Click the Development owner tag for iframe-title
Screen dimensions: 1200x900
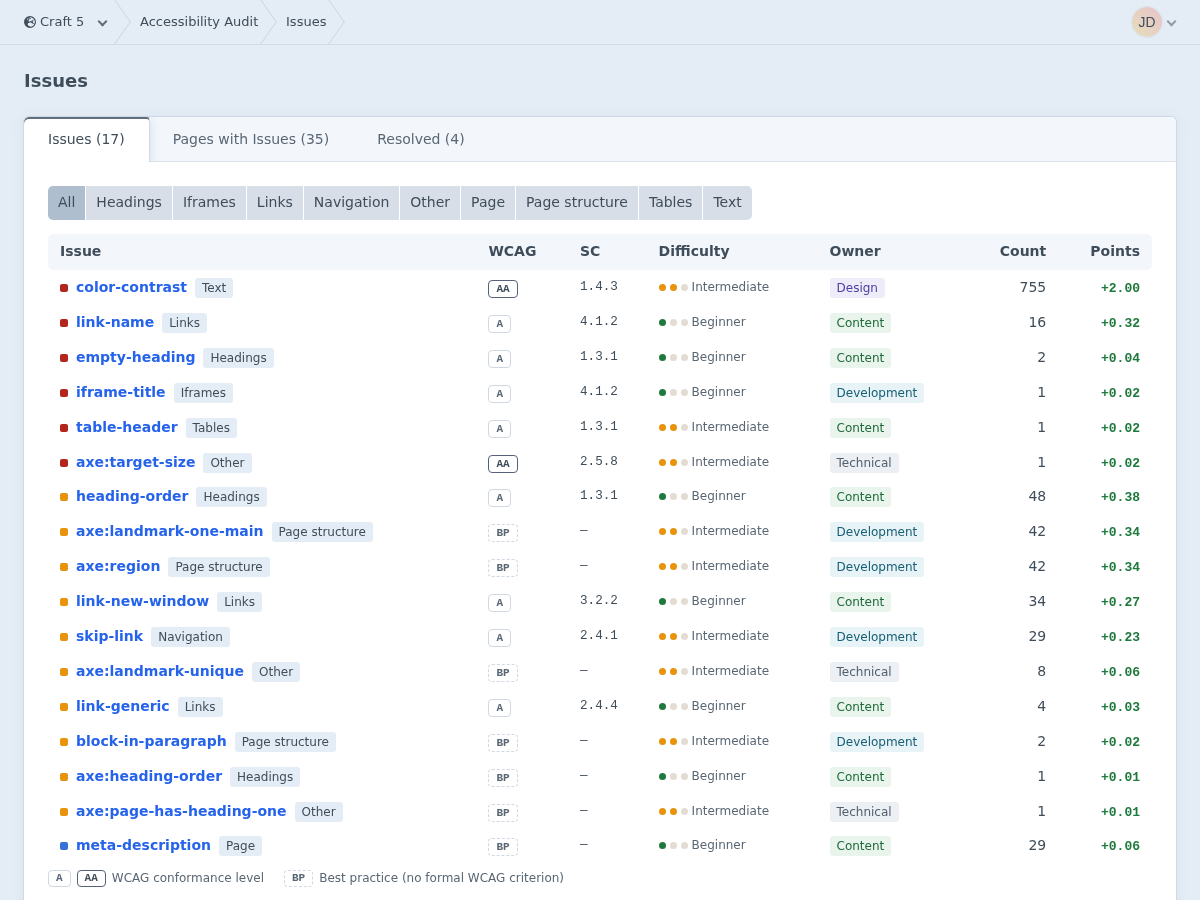coord(877,393)
